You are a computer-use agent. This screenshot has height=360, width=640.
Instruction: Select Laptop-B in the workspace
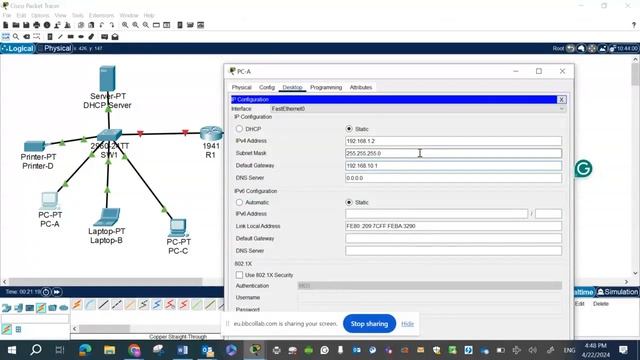click(x=107, y=217)
